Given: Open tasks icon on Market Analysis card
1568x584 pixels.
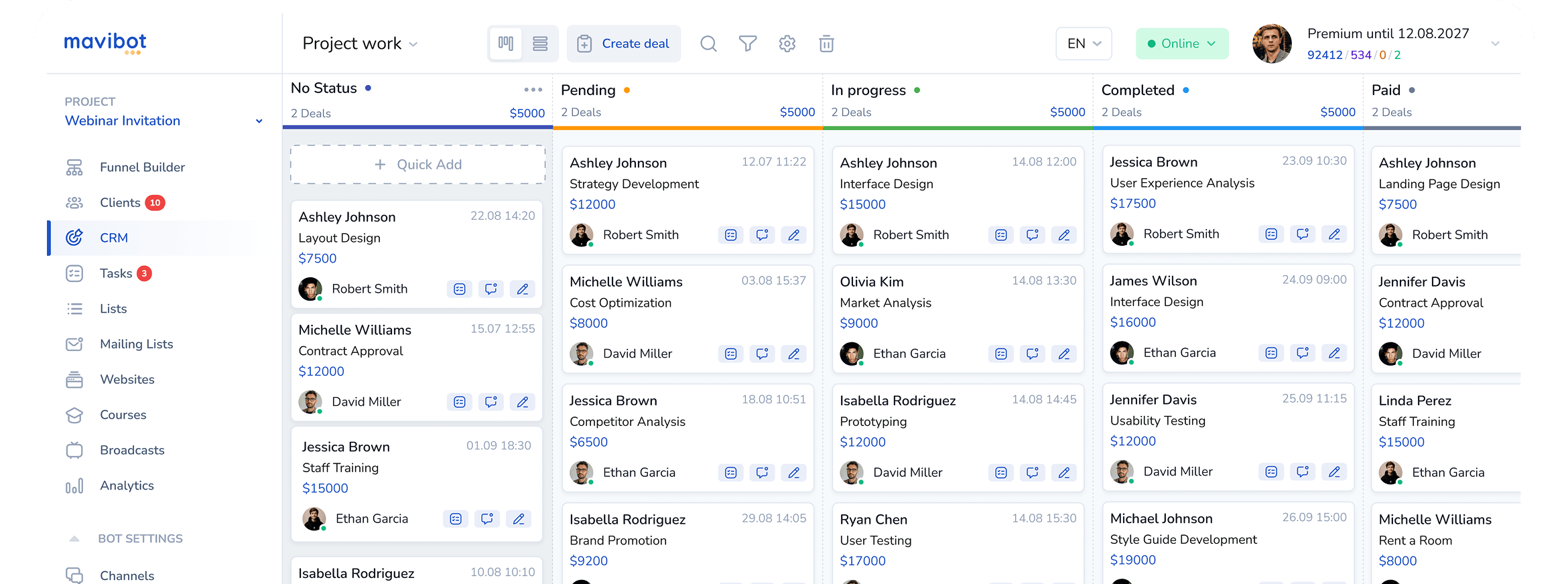Looking at the screenshot, I should (1001, 354).
